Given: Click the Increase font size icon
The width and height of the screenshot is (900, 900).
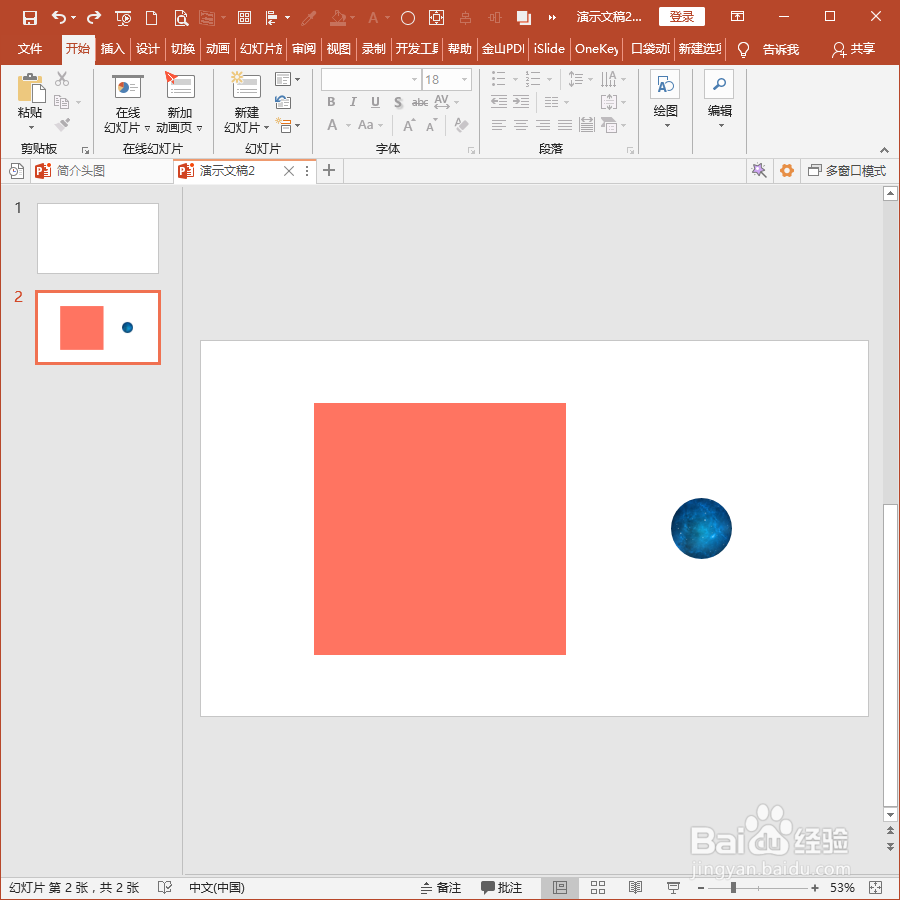Looking at the screenshot, I should tap(409, 125).
